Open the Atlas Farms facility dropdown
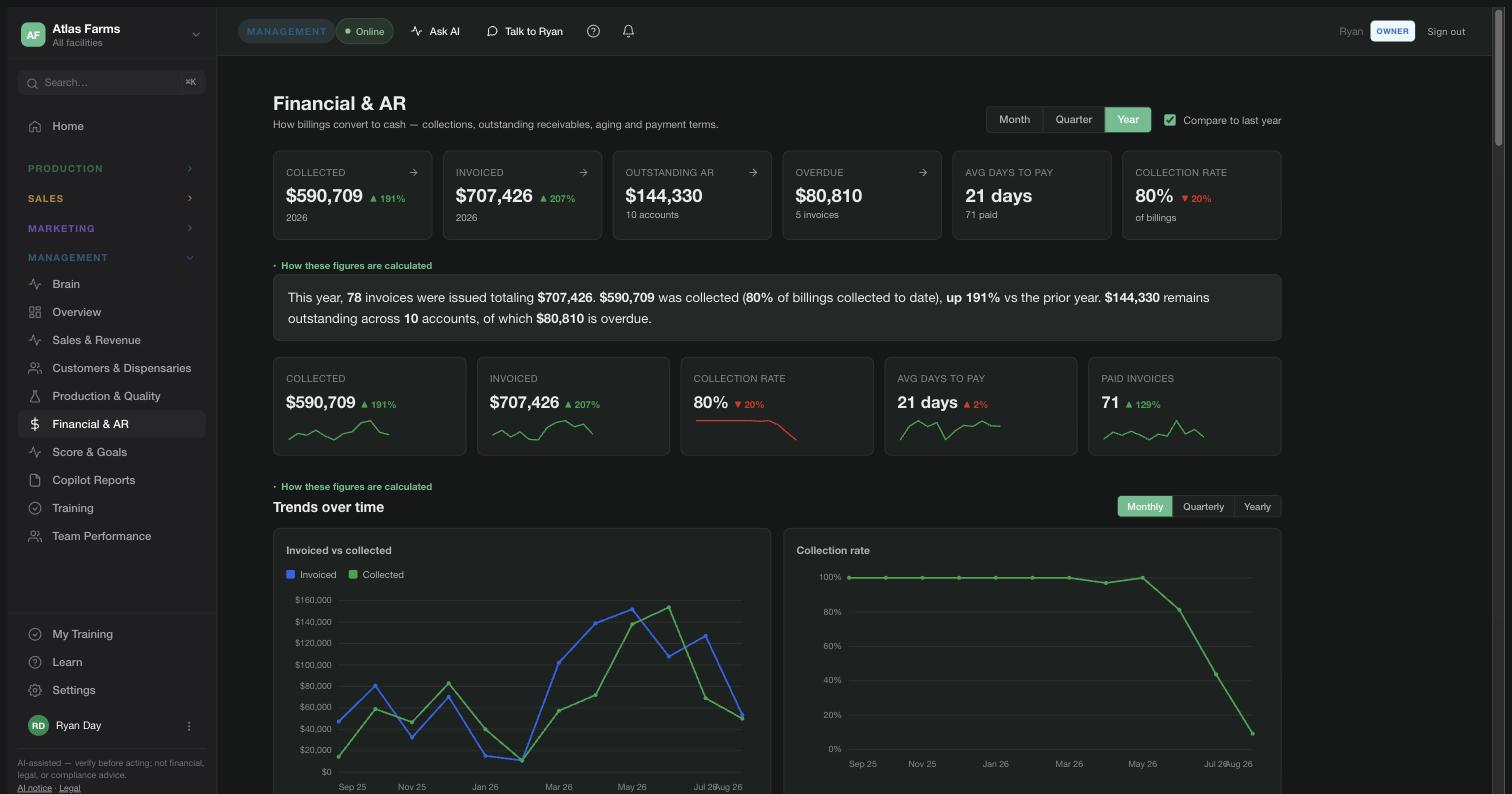This screenshot has width=1512, height=794. (196, 35)
